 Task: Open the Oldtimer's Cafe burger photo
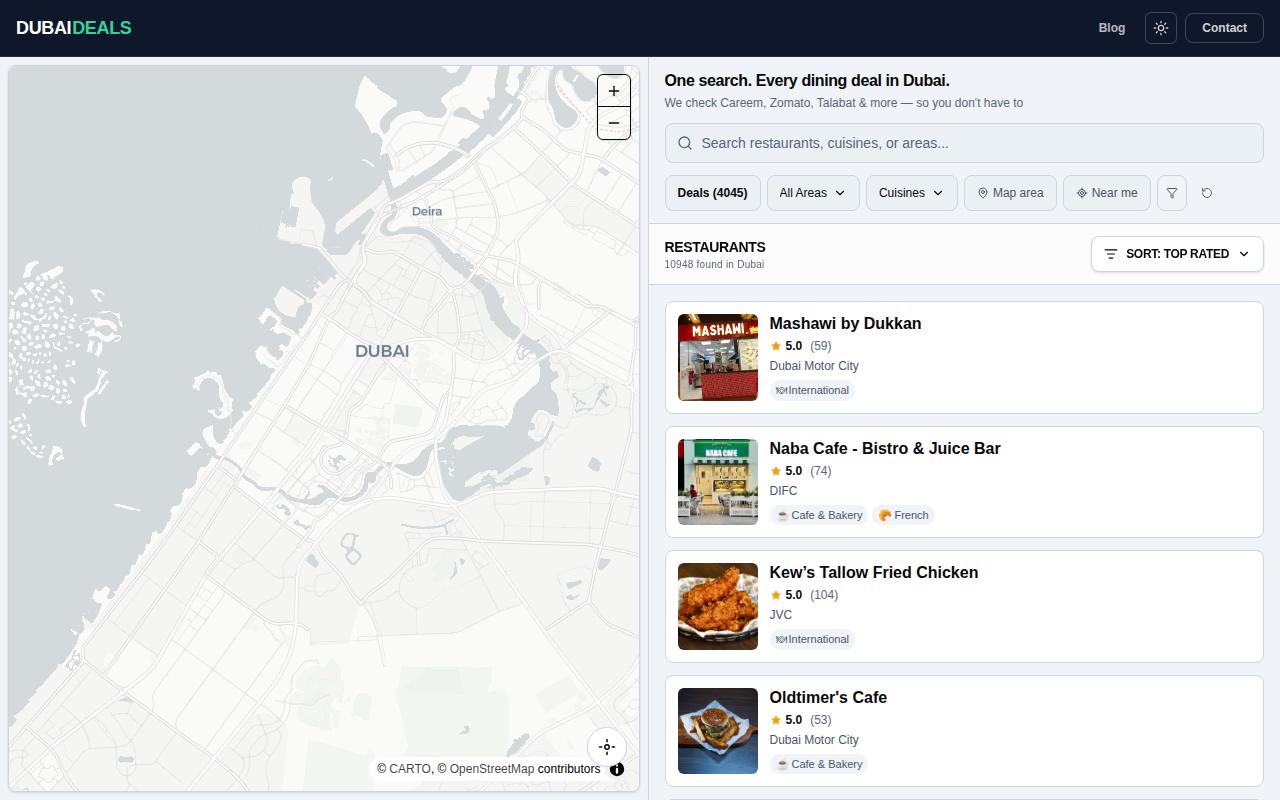pos(718,731)
